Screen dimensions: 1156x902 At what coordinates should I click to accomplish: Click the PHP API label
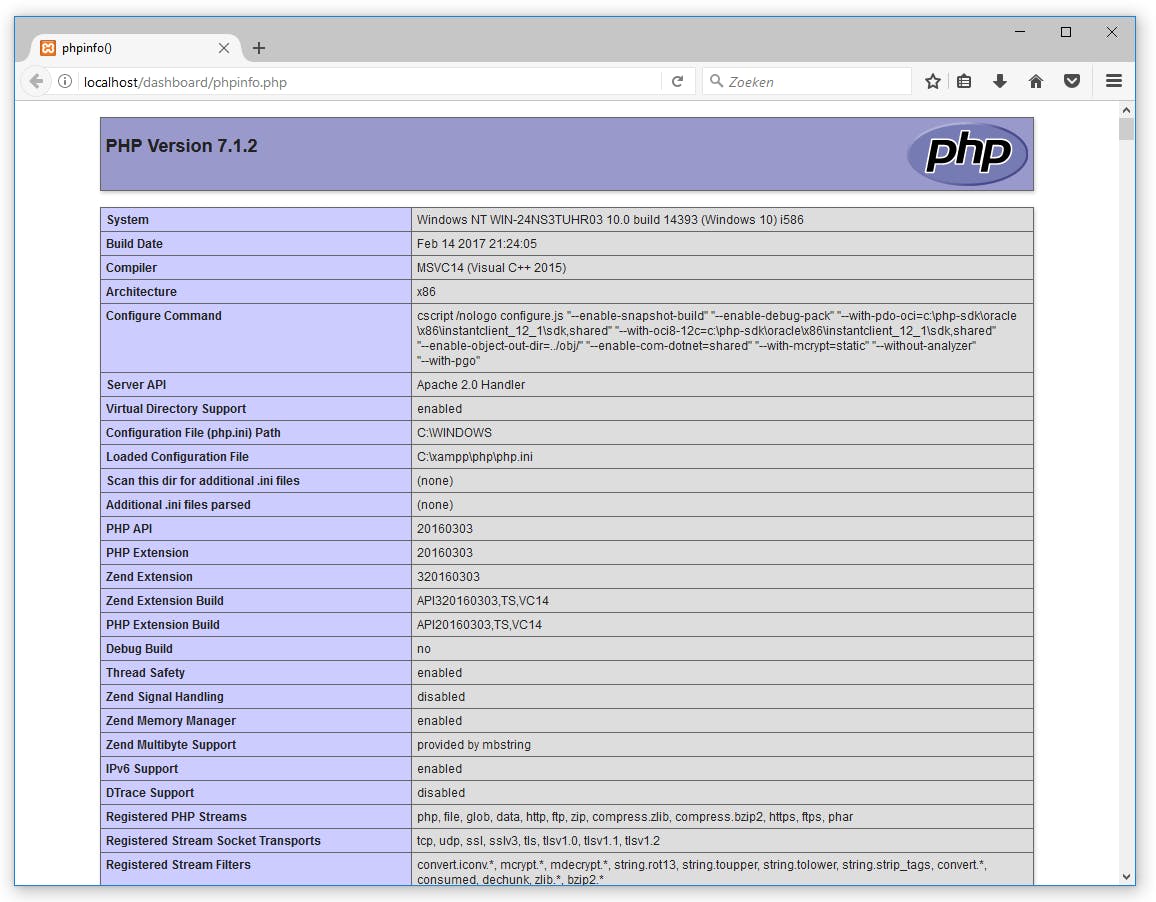click(129, 529)
